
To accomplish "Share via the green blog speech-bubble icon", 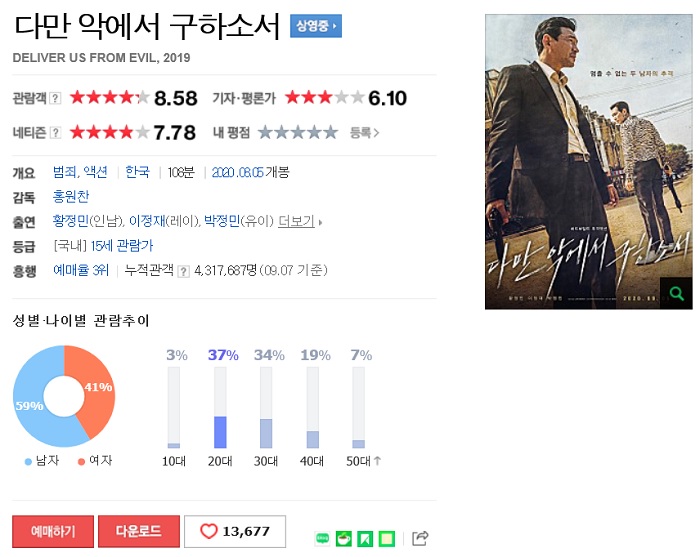I will [x=322, y=539].
